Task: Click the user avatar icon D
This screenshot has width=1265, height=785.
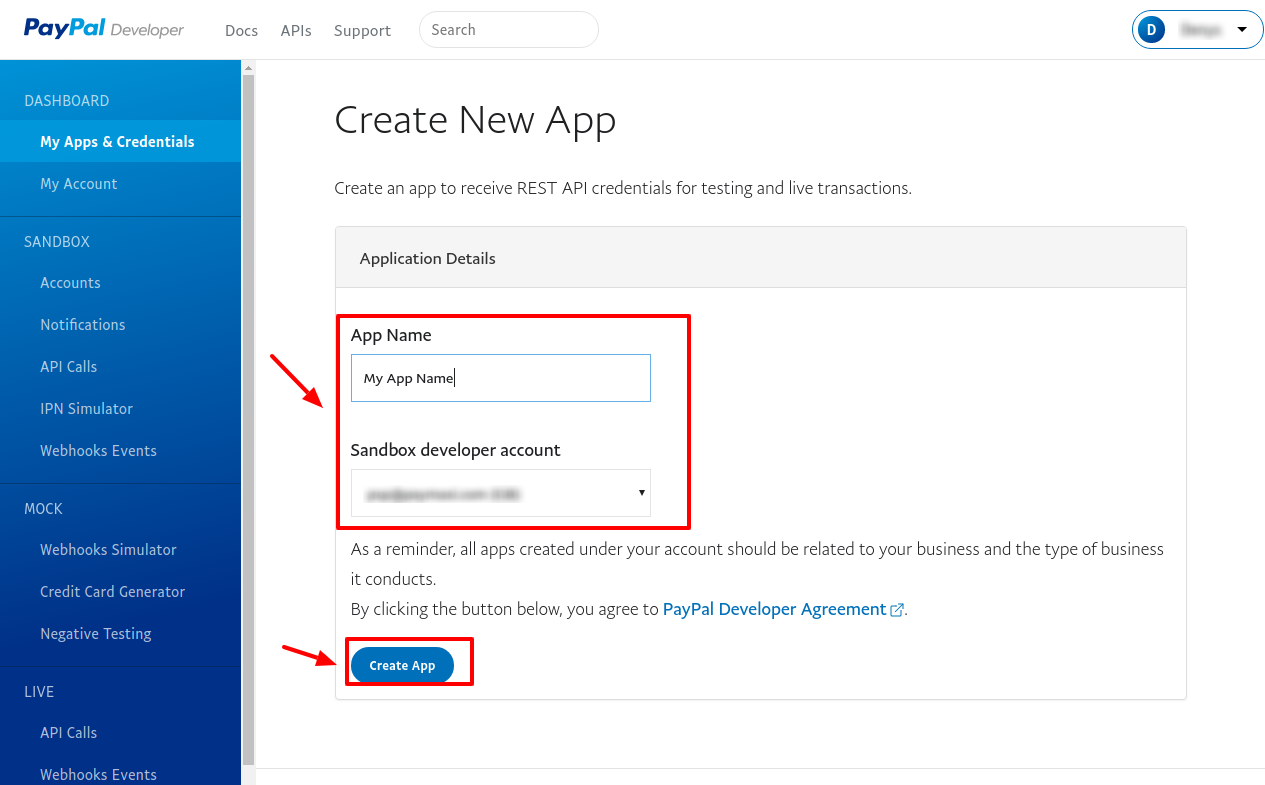Action: 1151,30
